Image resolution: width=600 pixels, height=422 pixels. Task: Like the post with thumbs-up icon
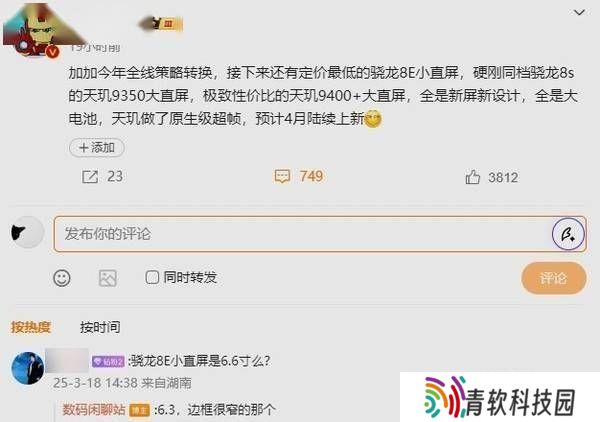coord(473,177)
